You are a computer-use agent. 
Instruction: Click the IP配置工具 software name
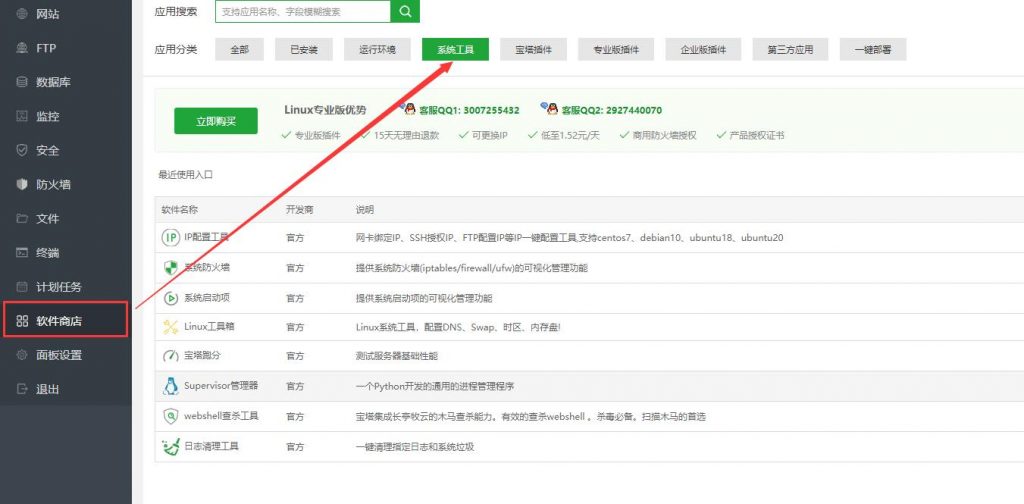pos(206,238)
